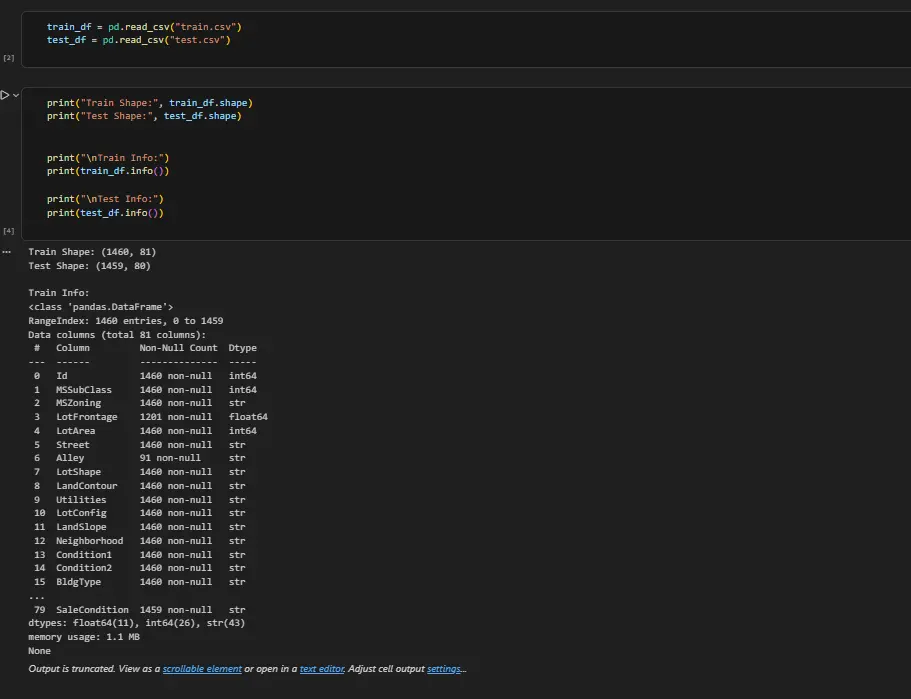Image resolution: width=911 pixels, height=699 pixels.
Task: Select the RangeIndex 1460 entries line
Action: (x=125, y=321)
